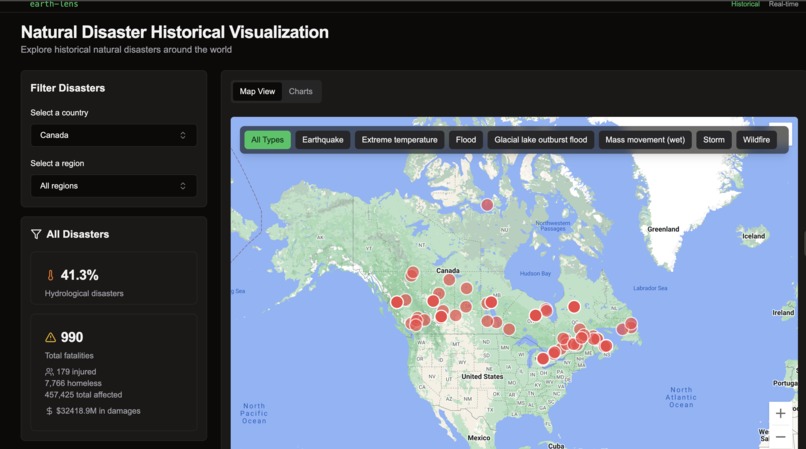
Task: Filter by Glacial lake outburst flood
Action: click(541, 140)
